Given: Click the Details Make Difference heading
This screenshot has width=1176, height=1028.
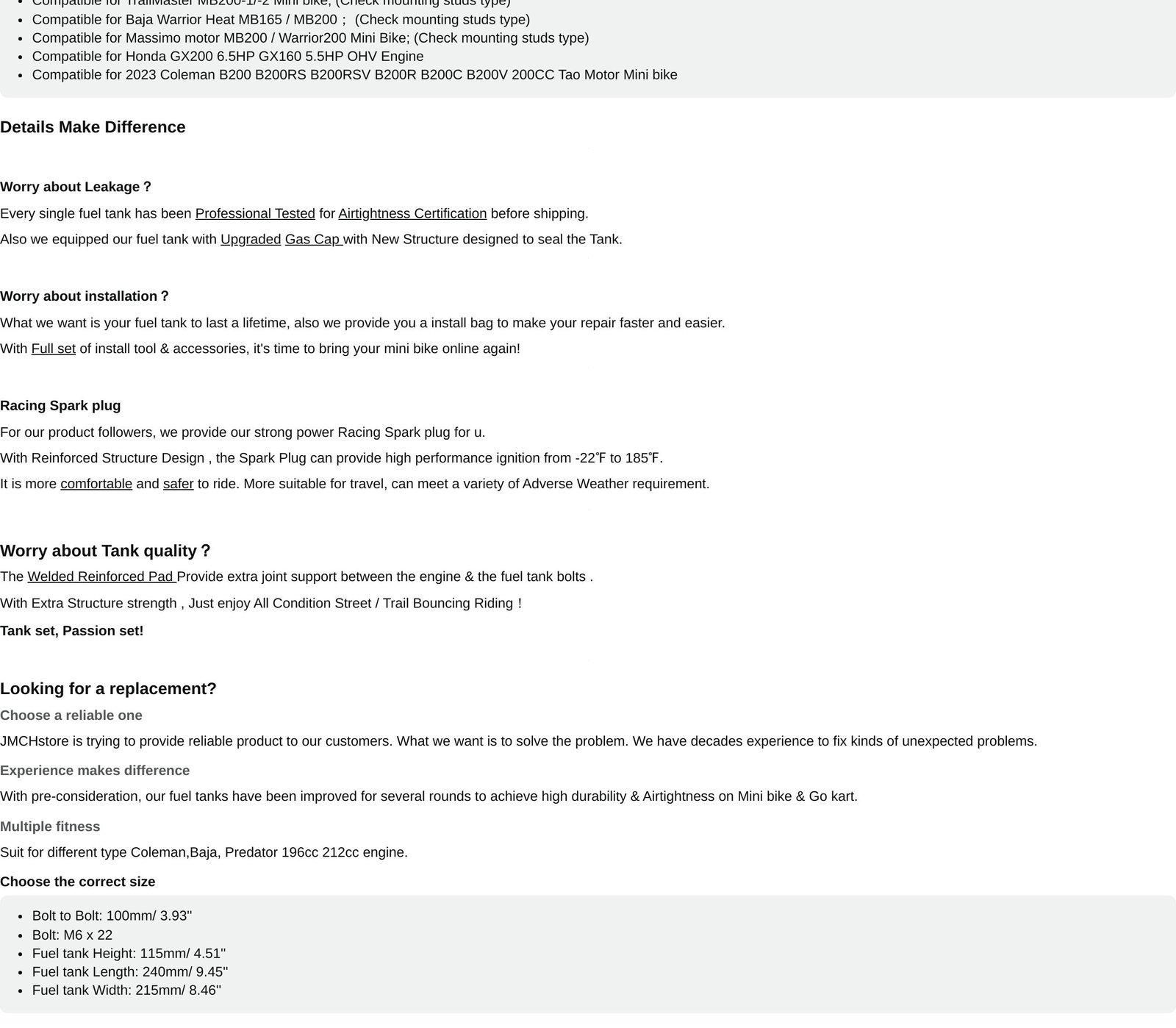Looking at the screenshot, I should (93, 127).
